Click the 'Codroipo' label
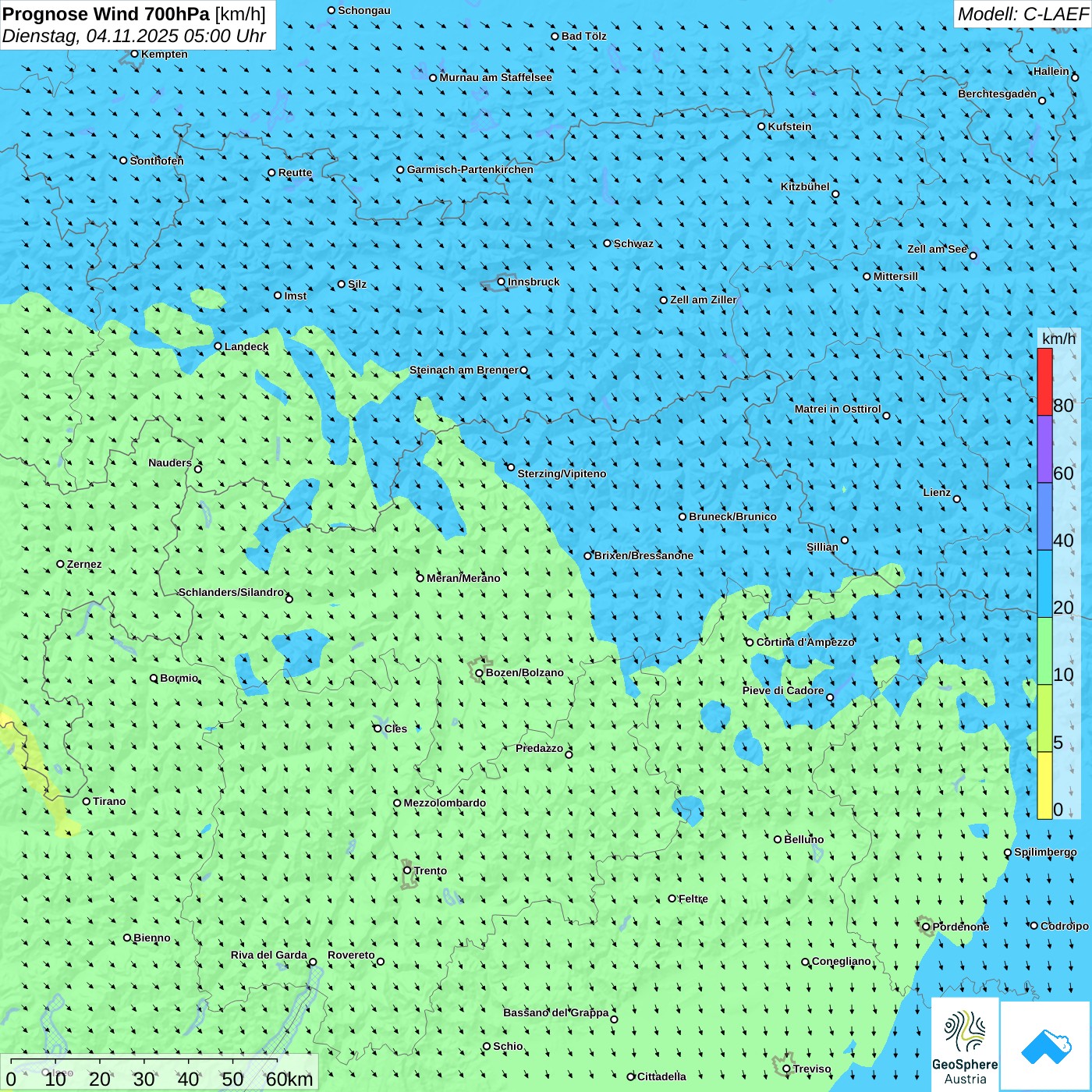 coord(1065,926)
